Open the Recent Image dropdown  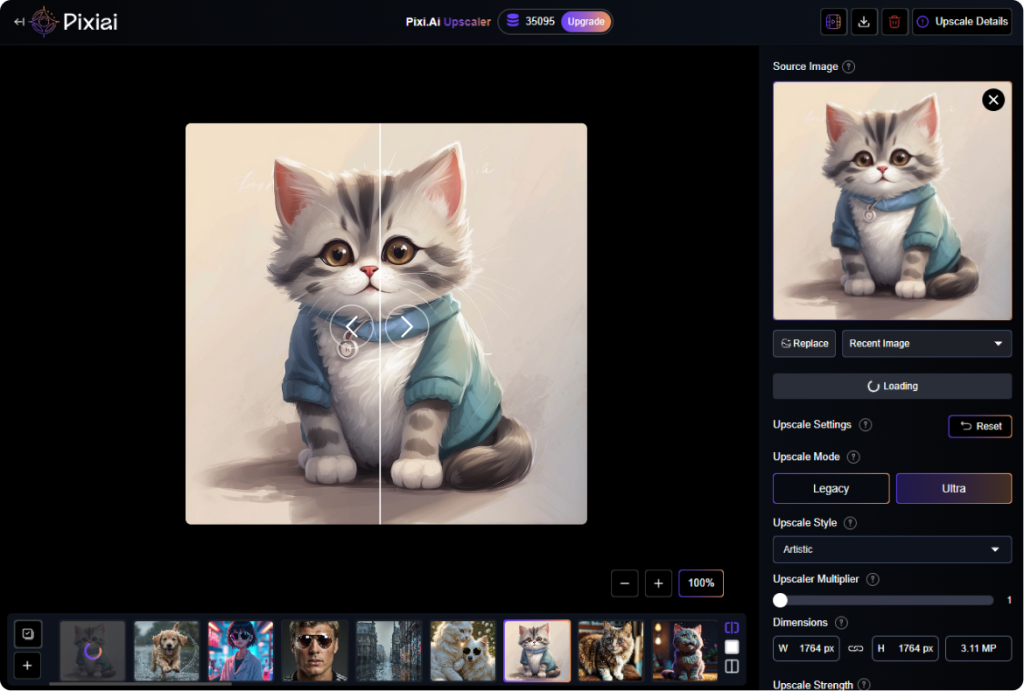tap(926, 343)
